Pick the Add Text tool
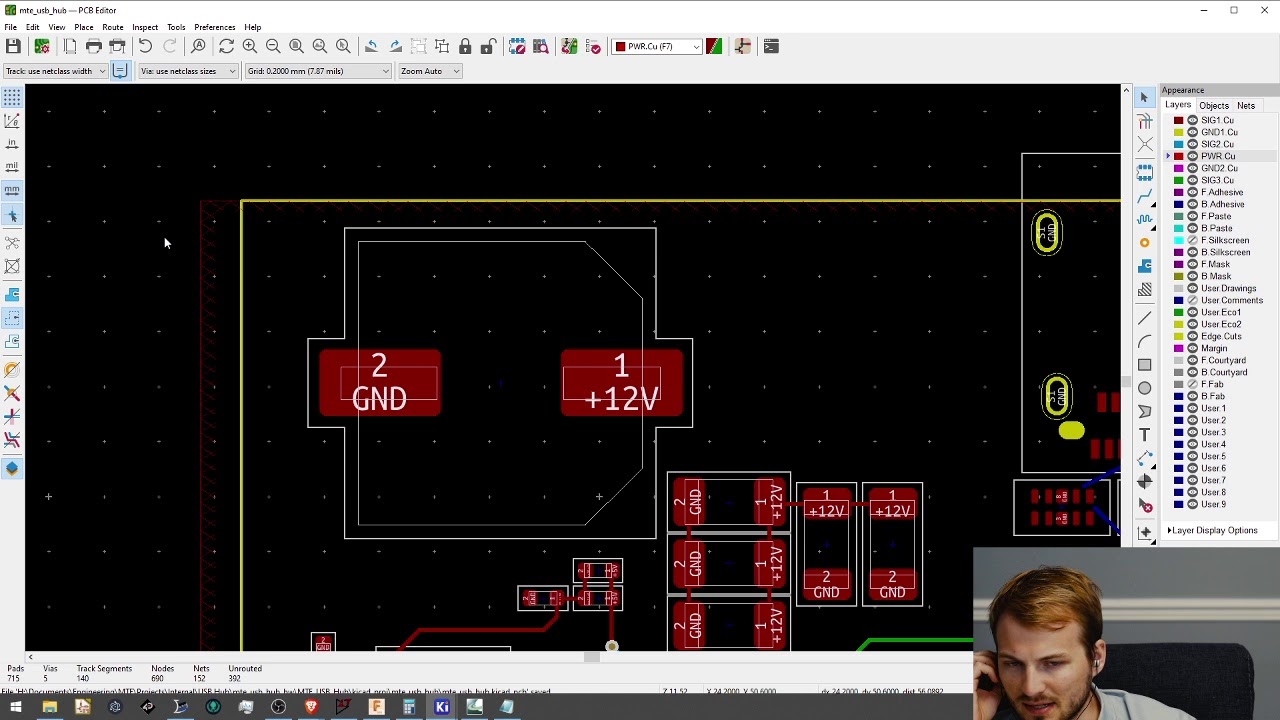 (x=1144, y=434)
